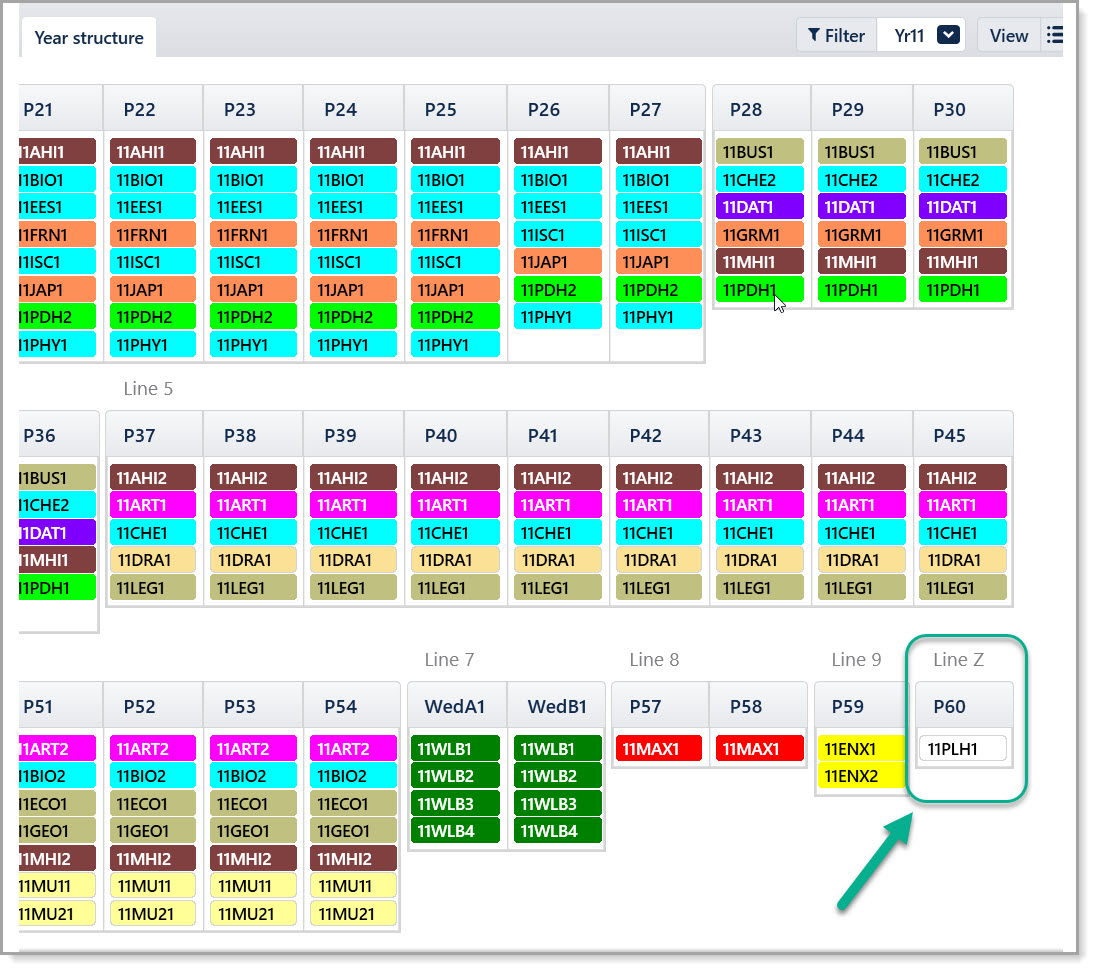Click 11PDH2 class in column P22
The image size is (1095, 971).
point(153,317)
